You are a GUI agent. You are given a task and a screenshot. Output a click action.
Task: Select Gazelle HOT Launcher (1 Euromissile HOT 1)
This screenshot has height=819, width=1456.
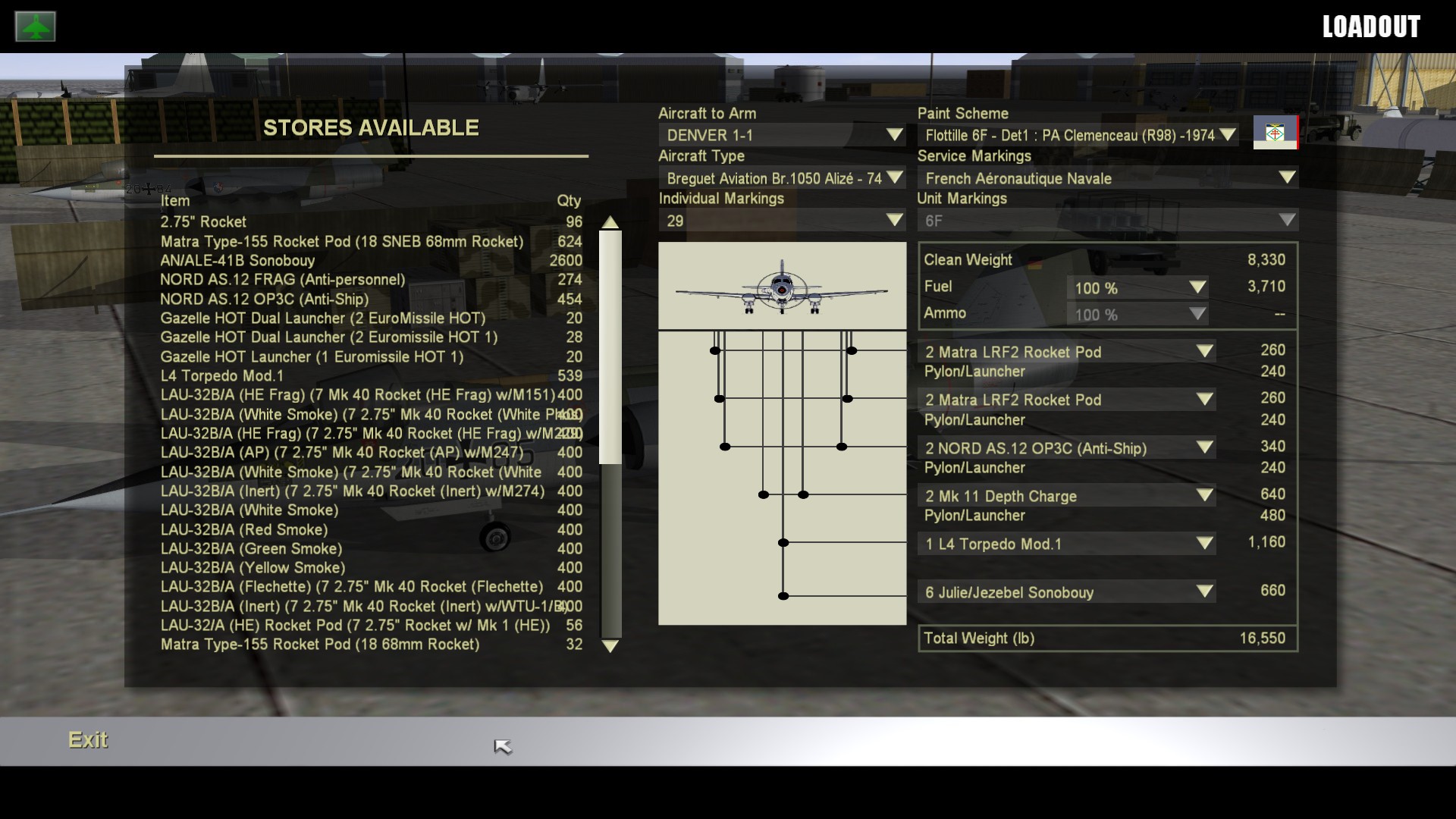coord(372,356)
